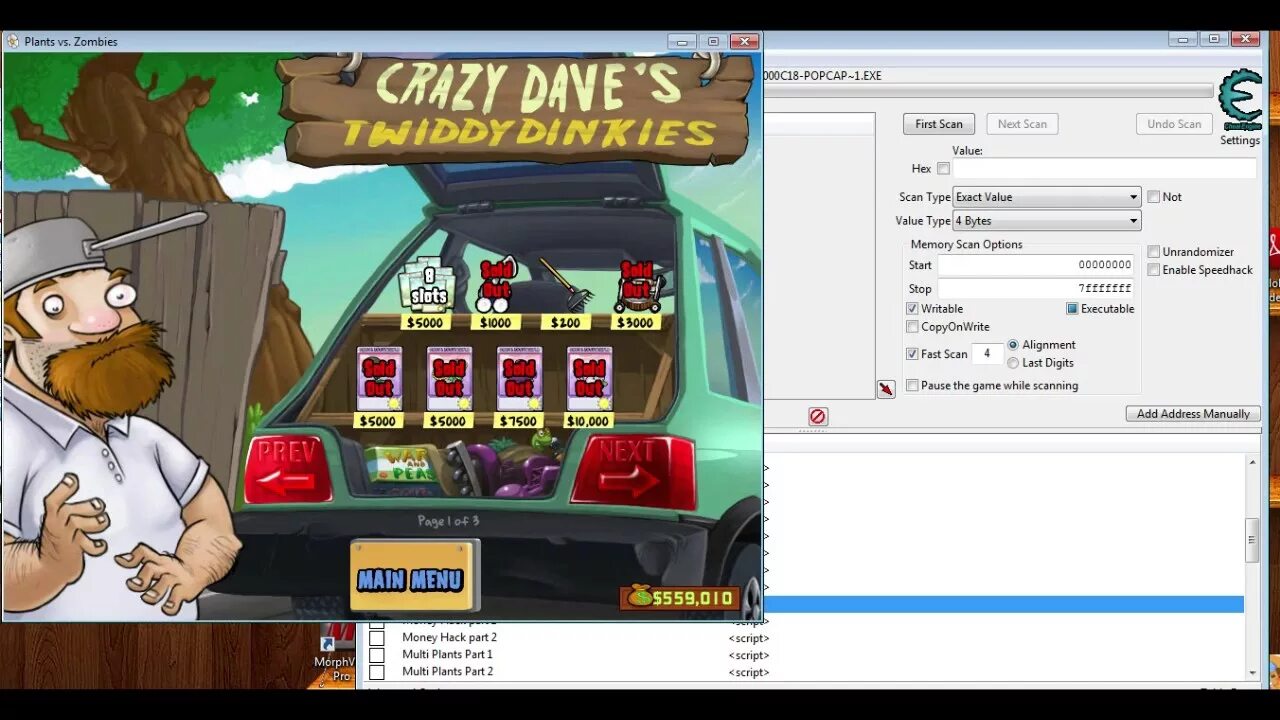Toggle the Writable checkbox
Image resolution: width=1280 pixels, height=720 pixels.
(912, 309)
